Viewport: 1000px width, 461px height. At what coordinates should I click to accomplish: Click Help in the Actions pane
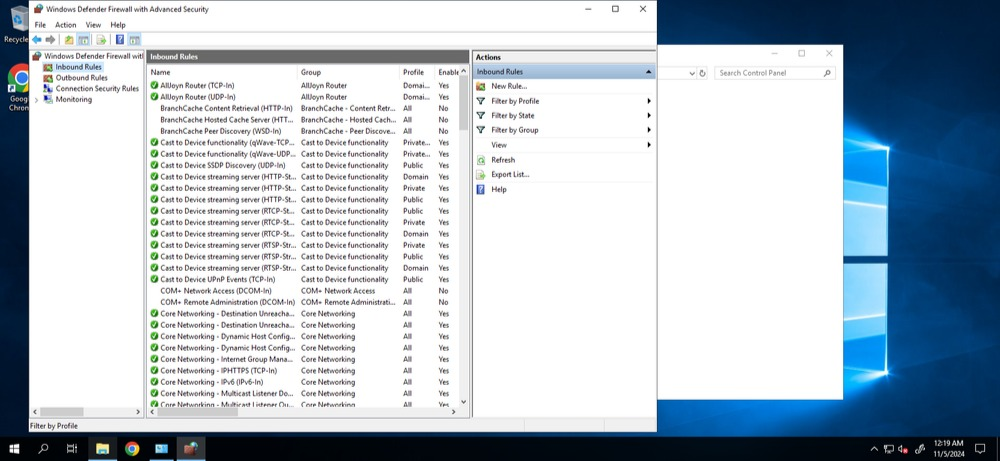click(x=499, y=189)
